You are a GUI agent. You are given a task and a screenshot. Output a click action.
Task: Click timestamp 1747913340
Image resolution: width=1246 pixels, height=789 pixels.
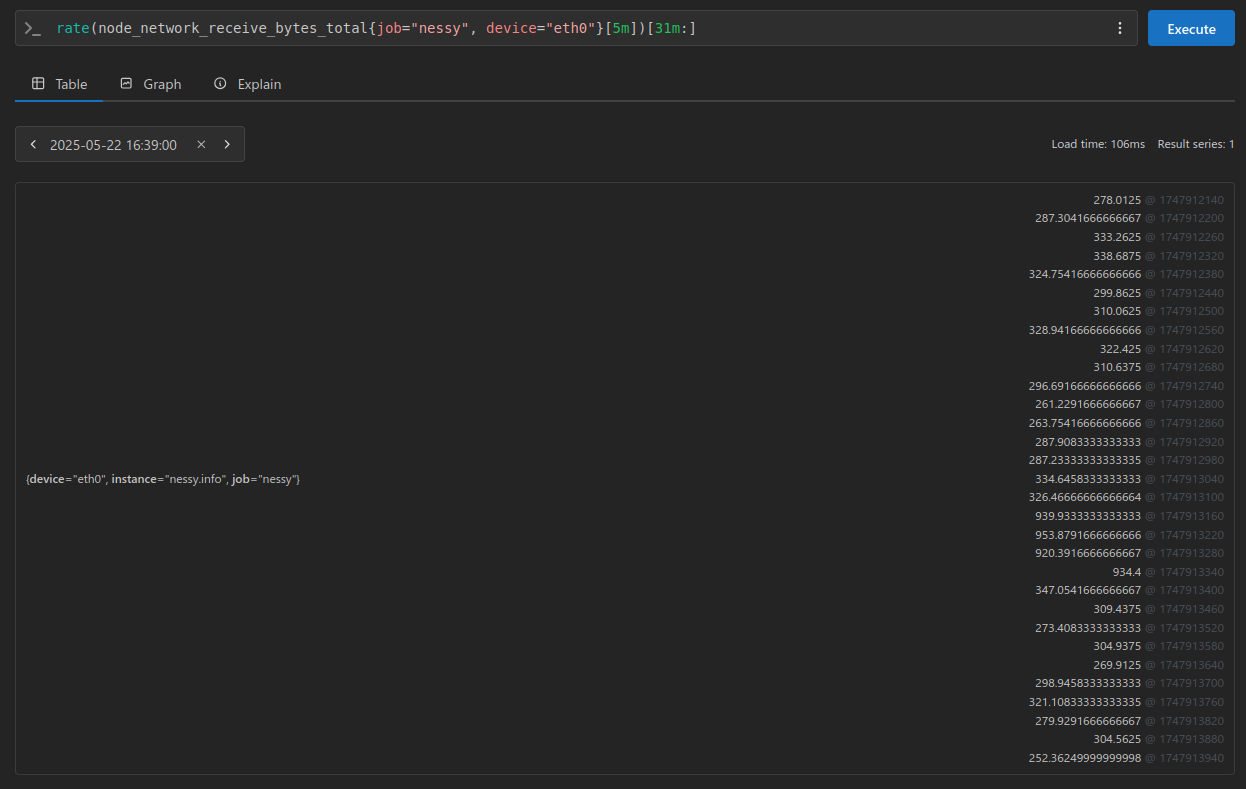pyautogui.click(x=1191, y=572)
